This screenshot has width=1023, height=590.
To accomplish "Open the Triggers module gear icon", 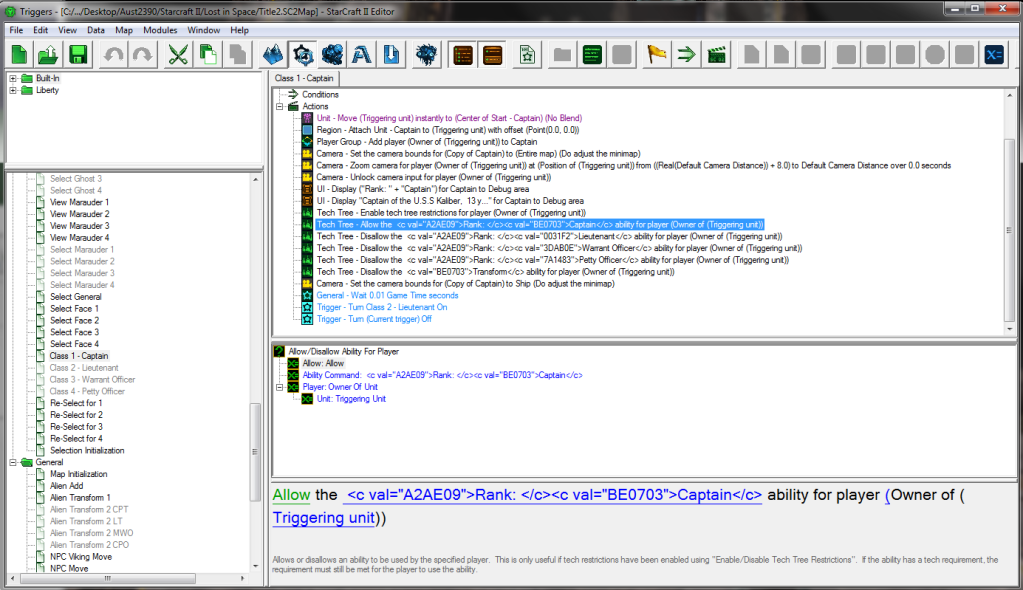I will click(303, 55).
